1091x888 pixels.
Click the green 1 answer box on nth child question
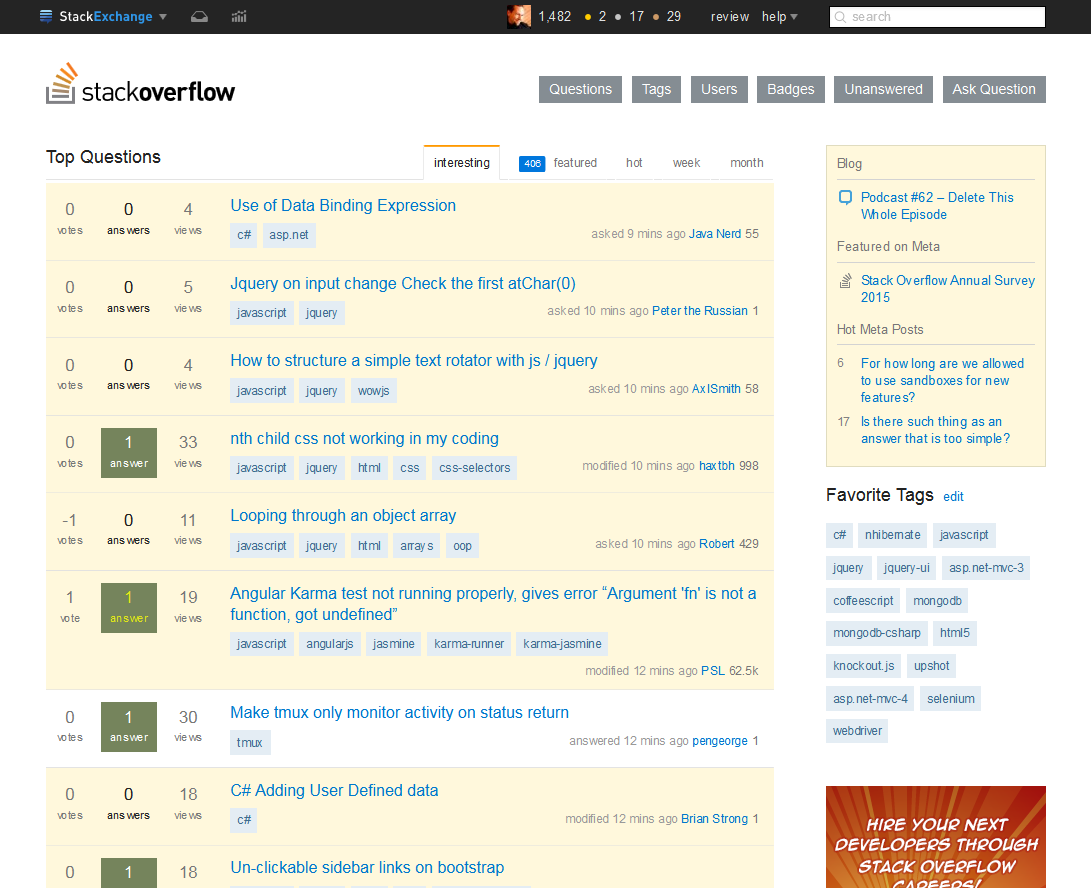129,452
